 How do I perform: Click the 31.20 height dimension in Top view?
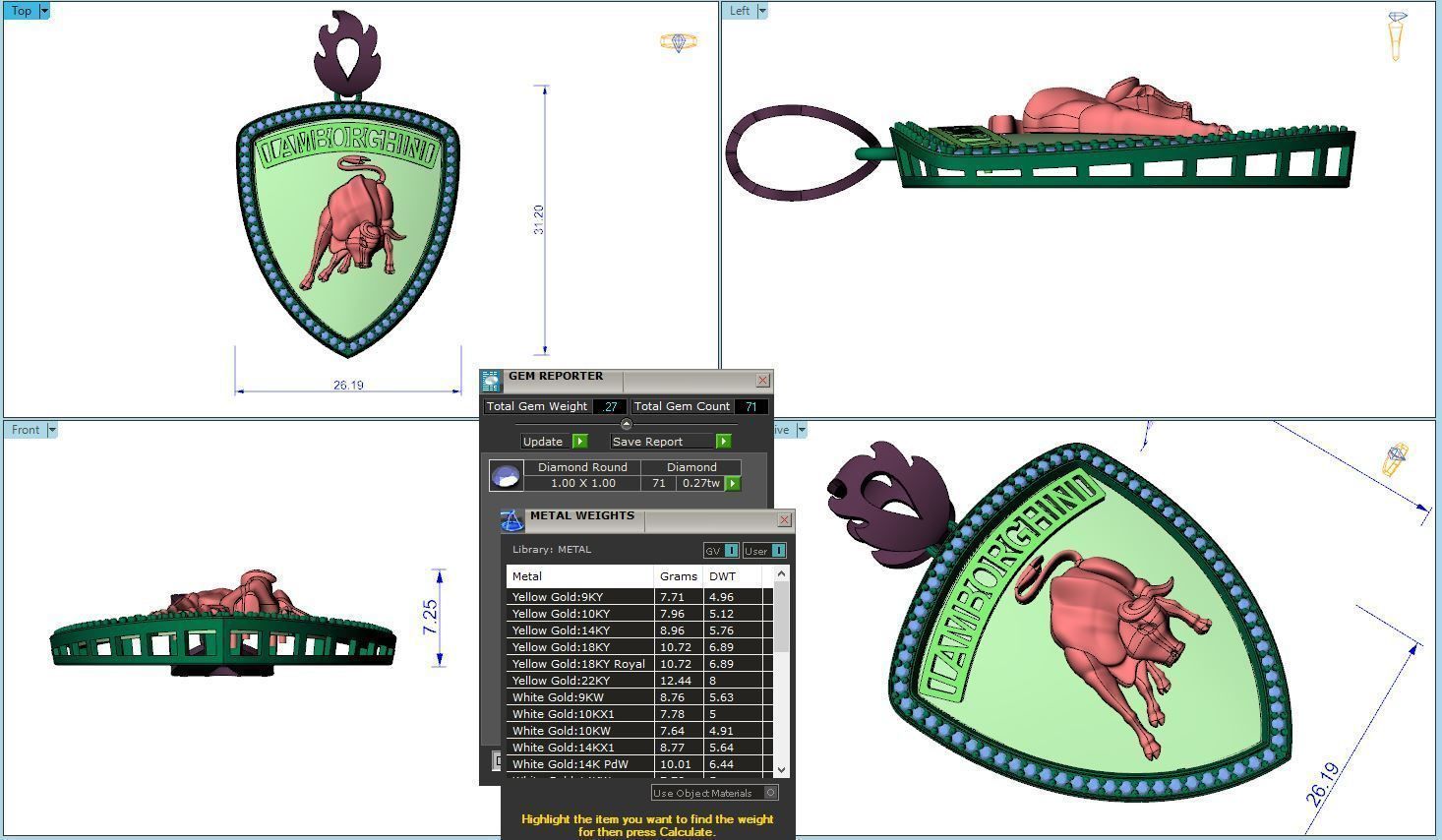pyautogui.click(x=538, y=219)
